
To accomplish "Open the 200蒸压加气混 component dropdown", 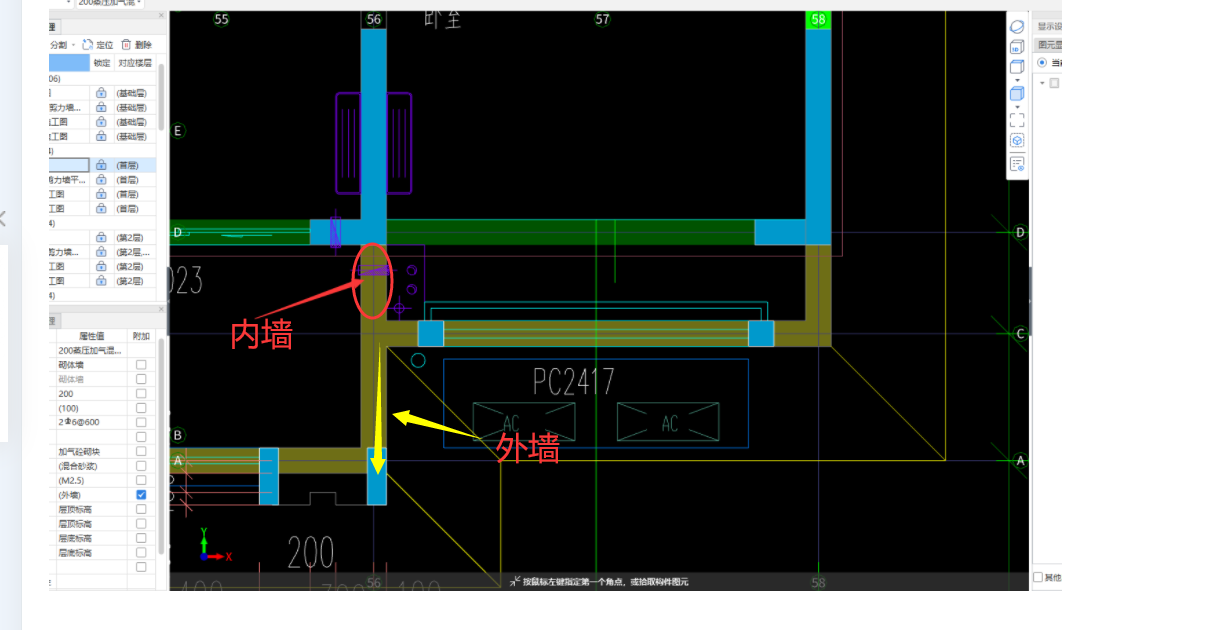I will click(111, 3).
